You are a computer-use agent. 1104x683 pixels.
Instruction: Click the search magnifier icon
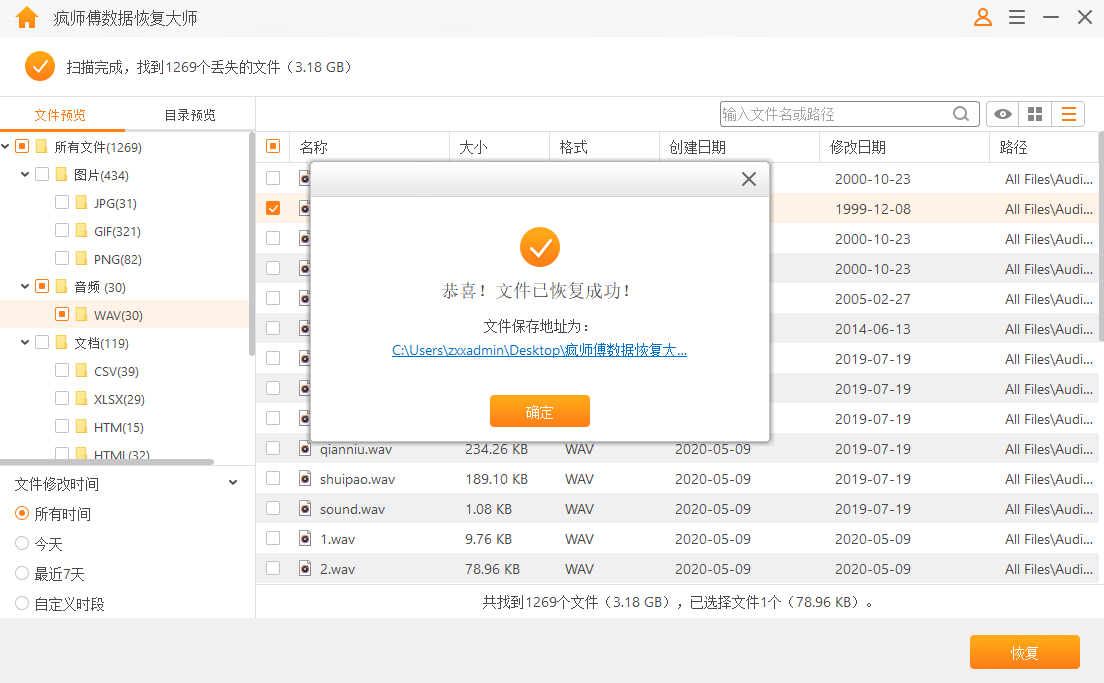point(961,113)
